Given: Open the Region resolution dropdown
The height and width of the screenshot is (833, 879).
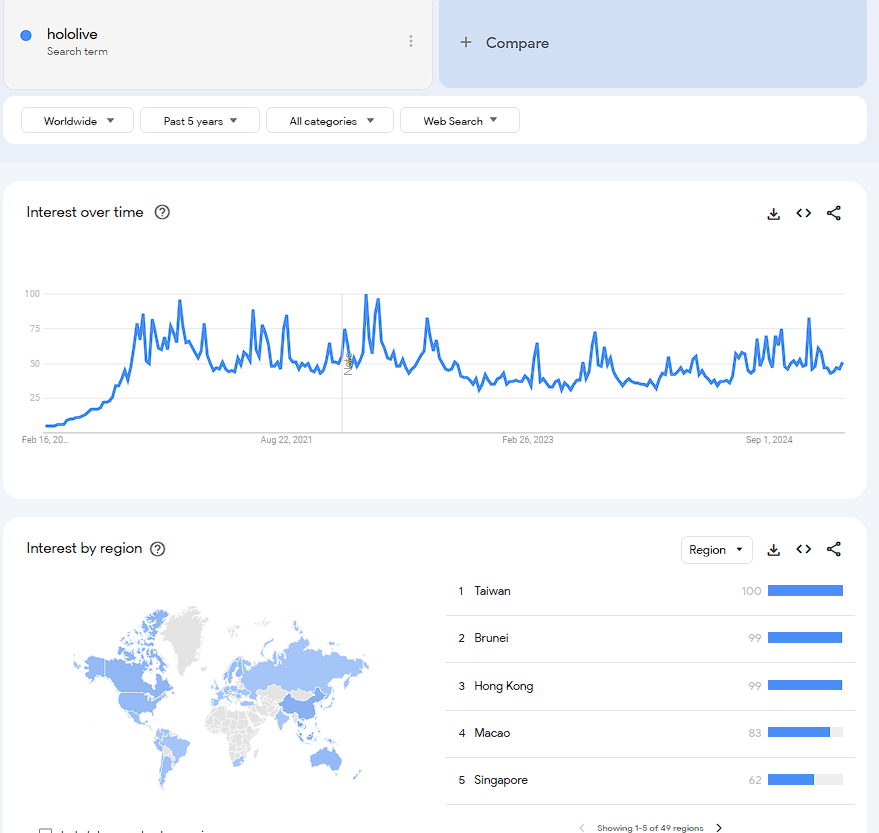Looking at the screenshot, I should (x=716, y=550).
